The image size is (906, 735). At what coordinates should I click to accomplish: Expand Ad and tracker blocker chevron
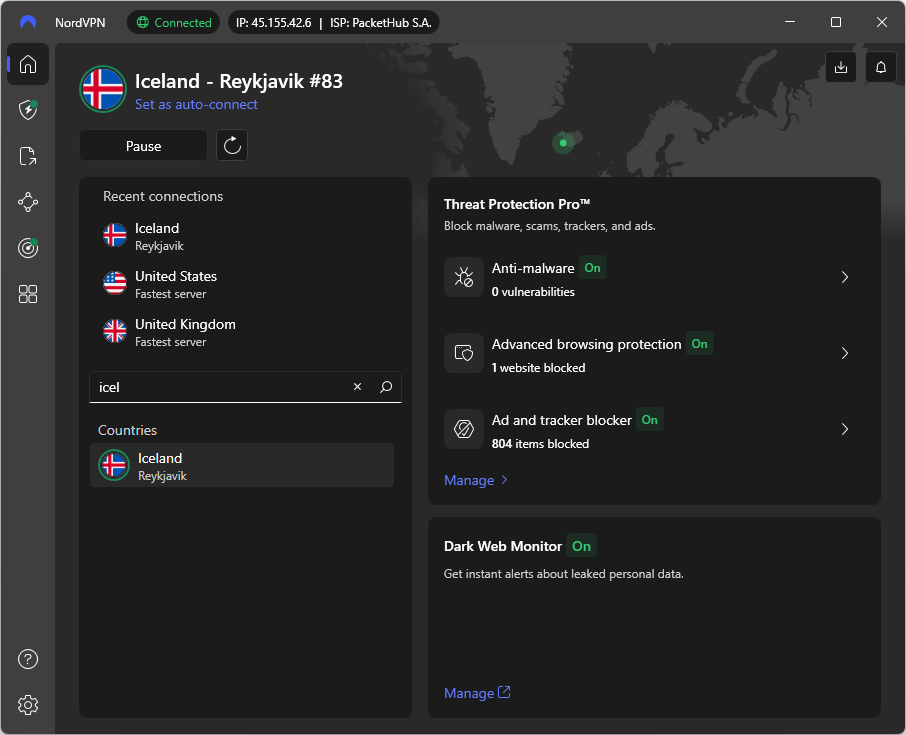click(x=845, y=429)
